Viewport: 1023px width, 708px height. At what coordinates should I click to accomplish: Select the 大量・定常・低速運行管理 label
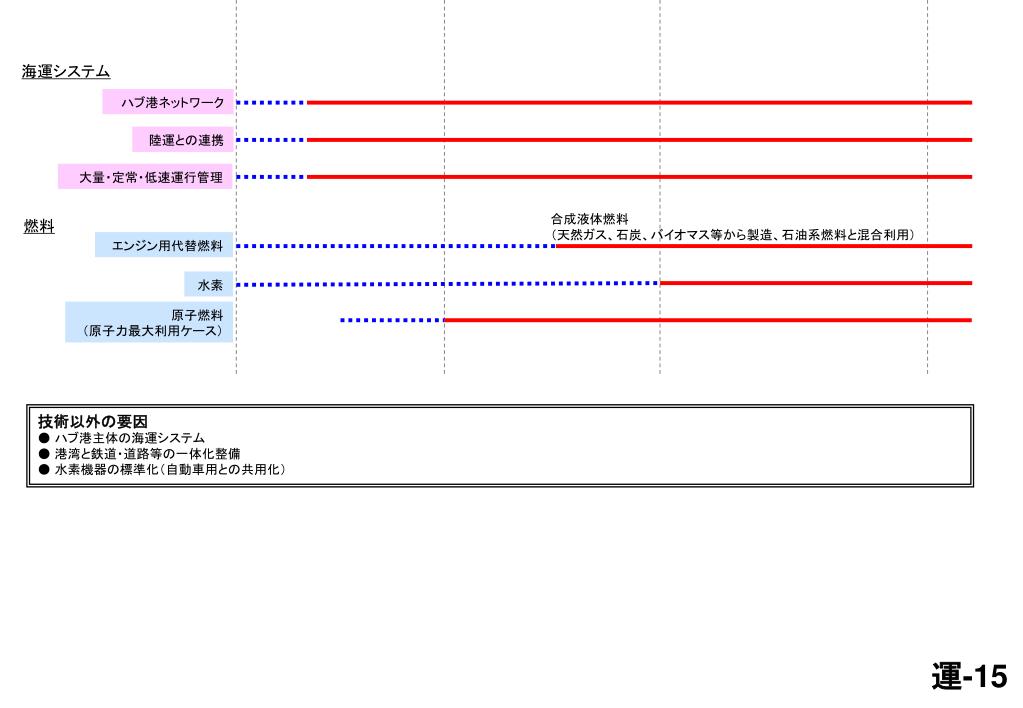coord(145,177)
